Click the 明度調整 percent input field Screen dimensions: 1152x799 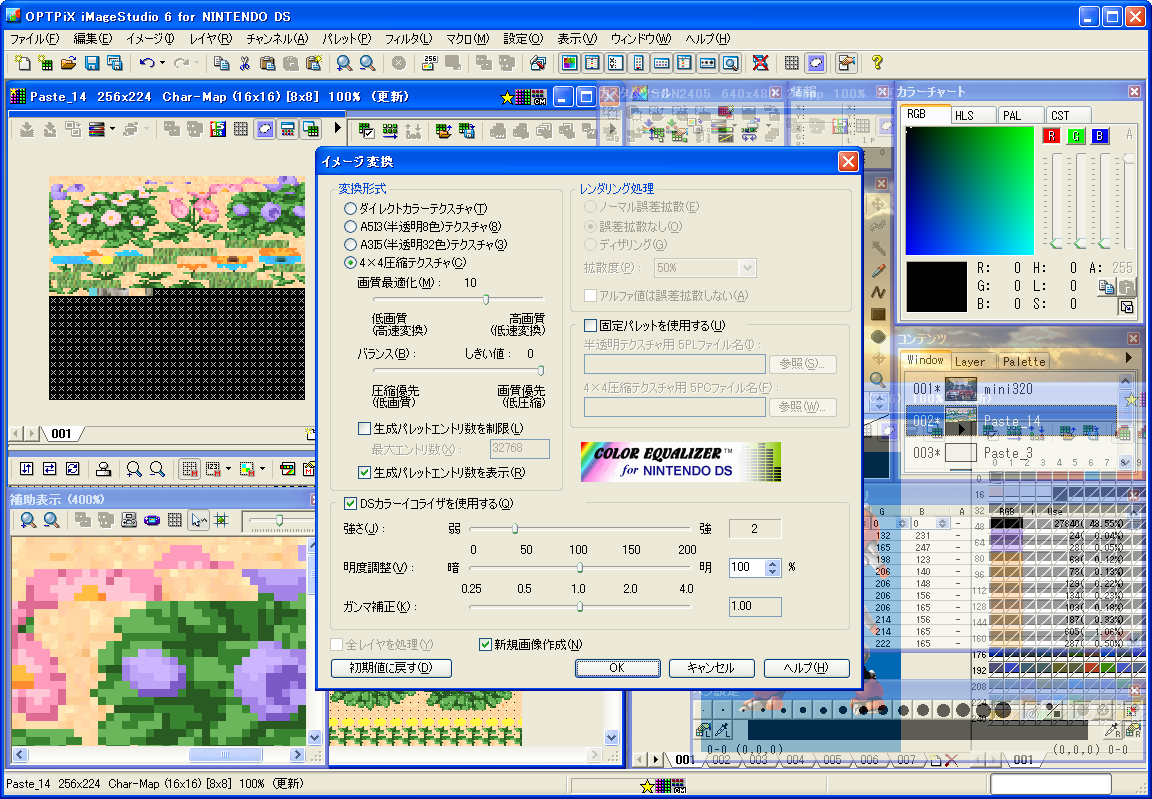click(x=748, y=567)
